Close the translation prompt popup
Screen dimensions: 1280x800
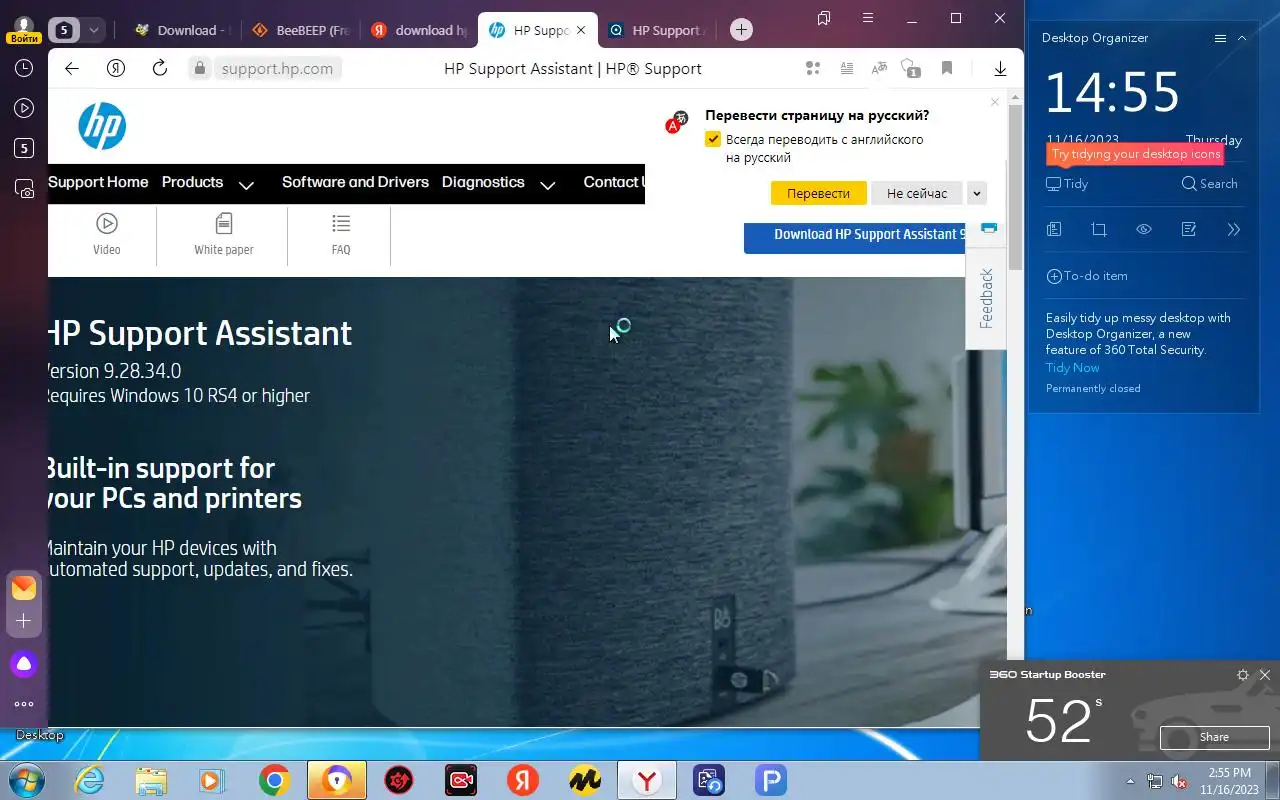[x=995, y=102]
